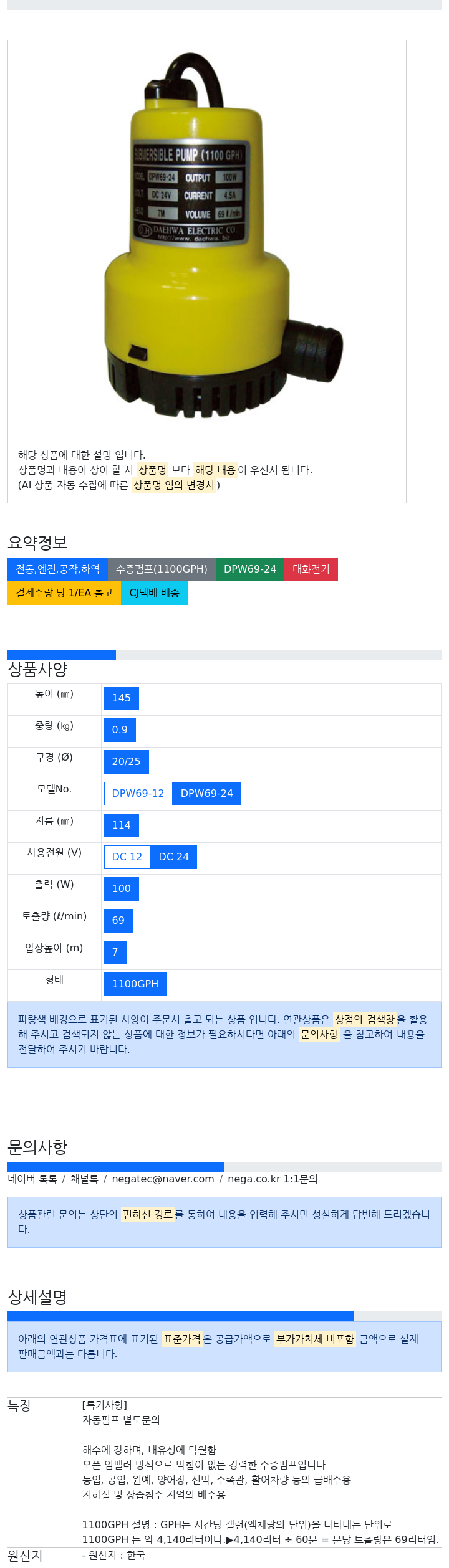Image resolution: width=449 pixels, height=1568 pixels.
Task: Click the negatec@naver.com contact text
Action: pos(163,1179)
